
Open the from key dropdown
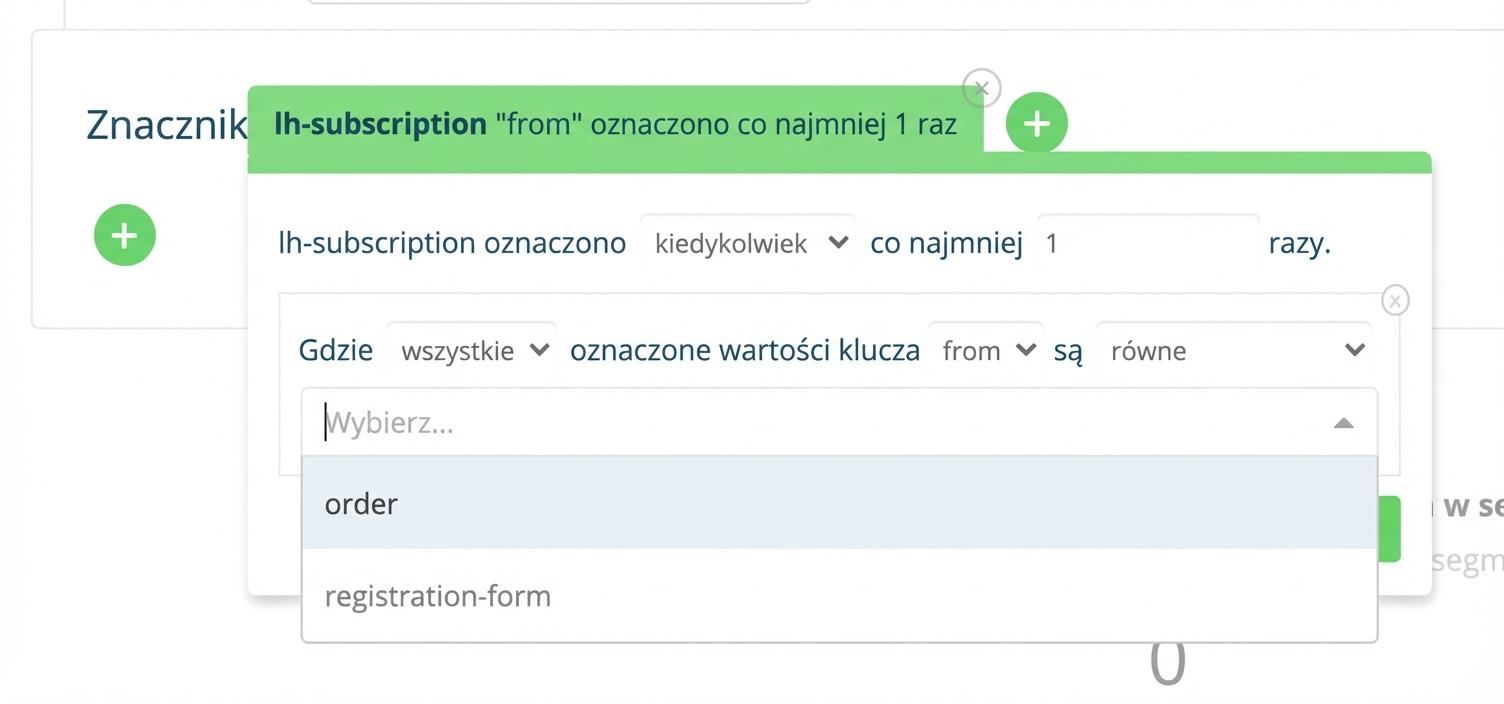coord(985,350)
